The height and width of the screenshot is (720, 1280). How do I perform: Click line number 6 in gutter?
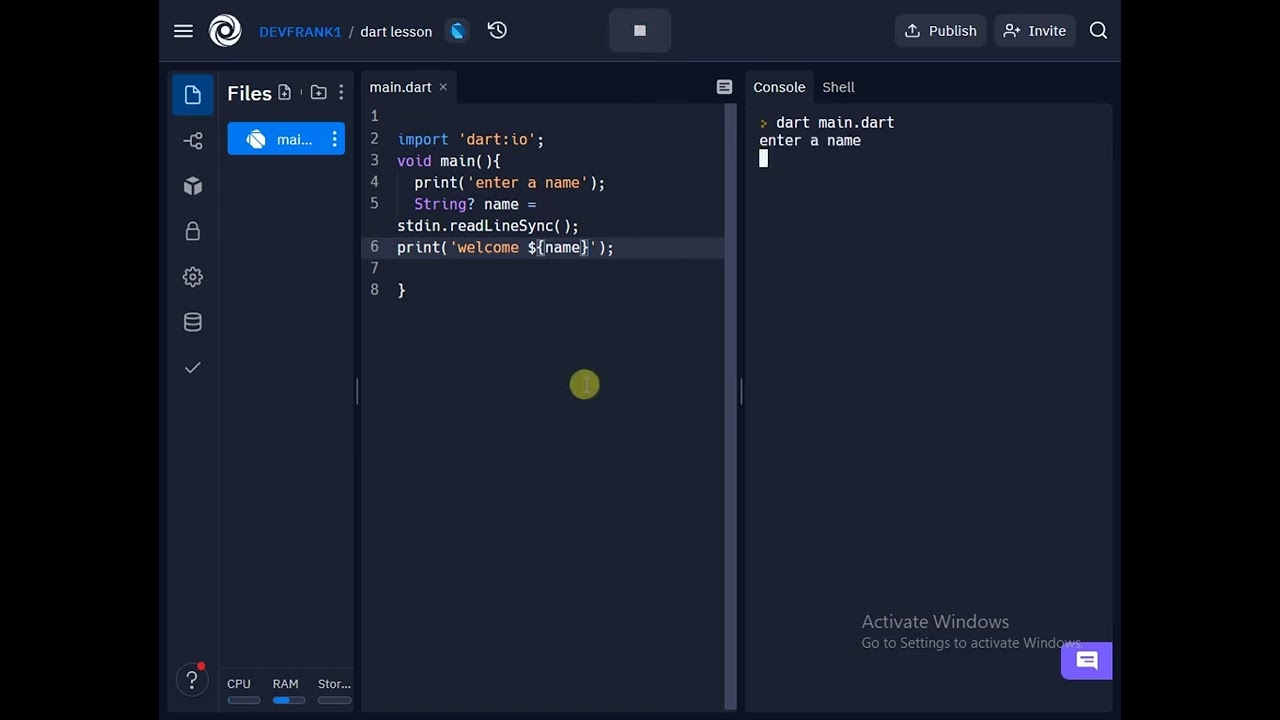tap(374, 246)
